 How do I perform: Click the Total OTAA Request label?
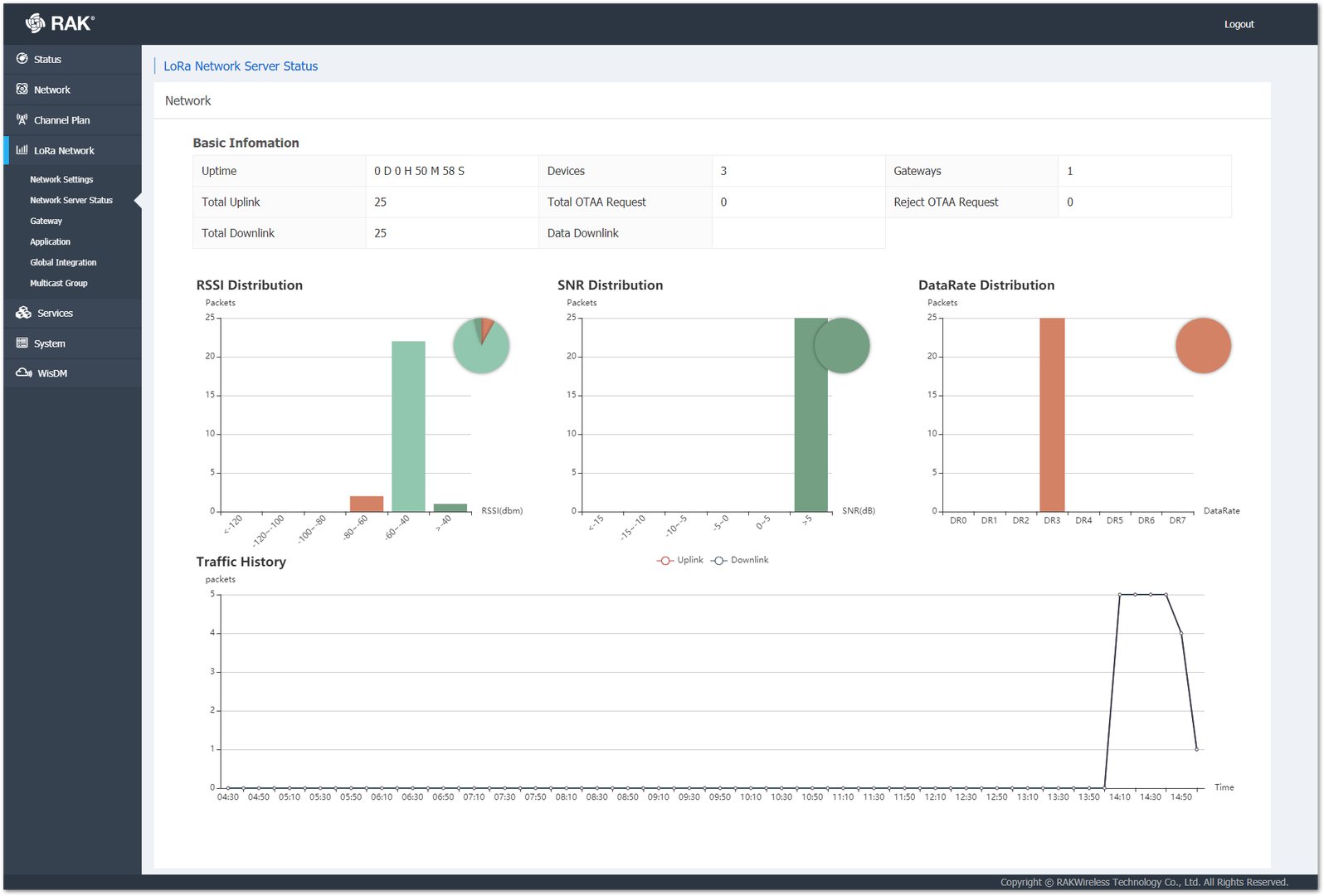point(596,202)
